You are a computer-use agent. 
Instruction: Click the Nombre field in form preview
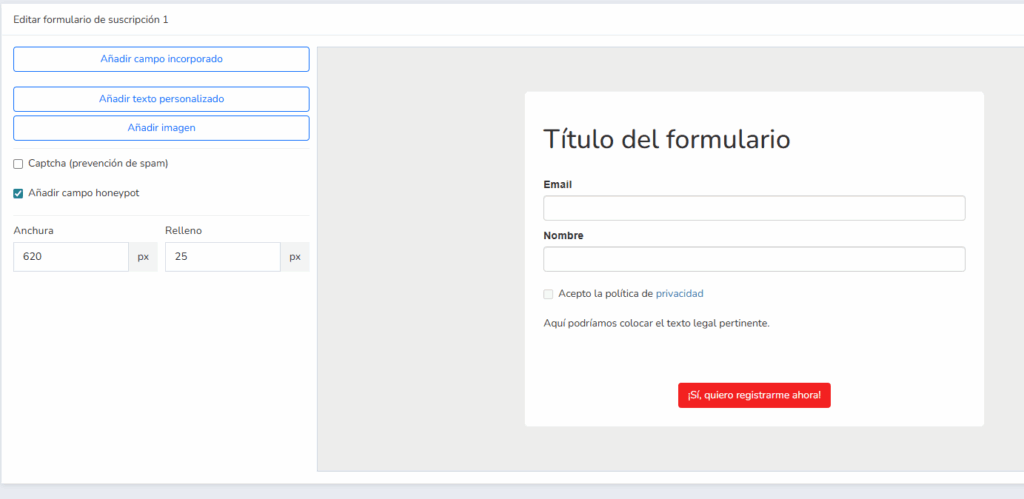tap(754, 259)
